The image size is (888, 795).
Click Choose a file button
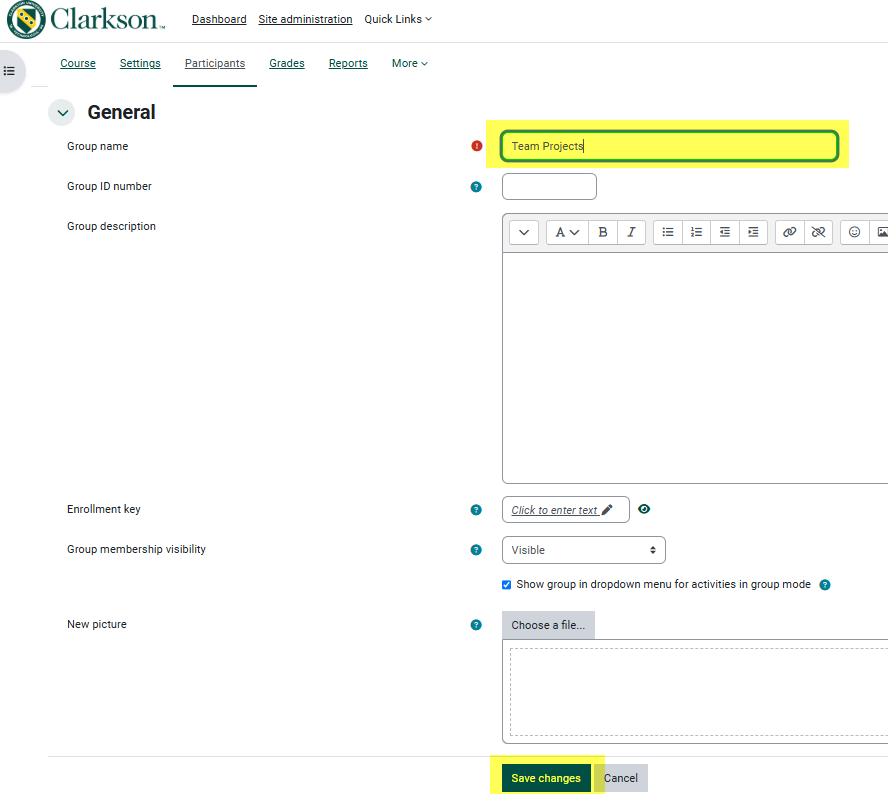click(x=548, y=625)
